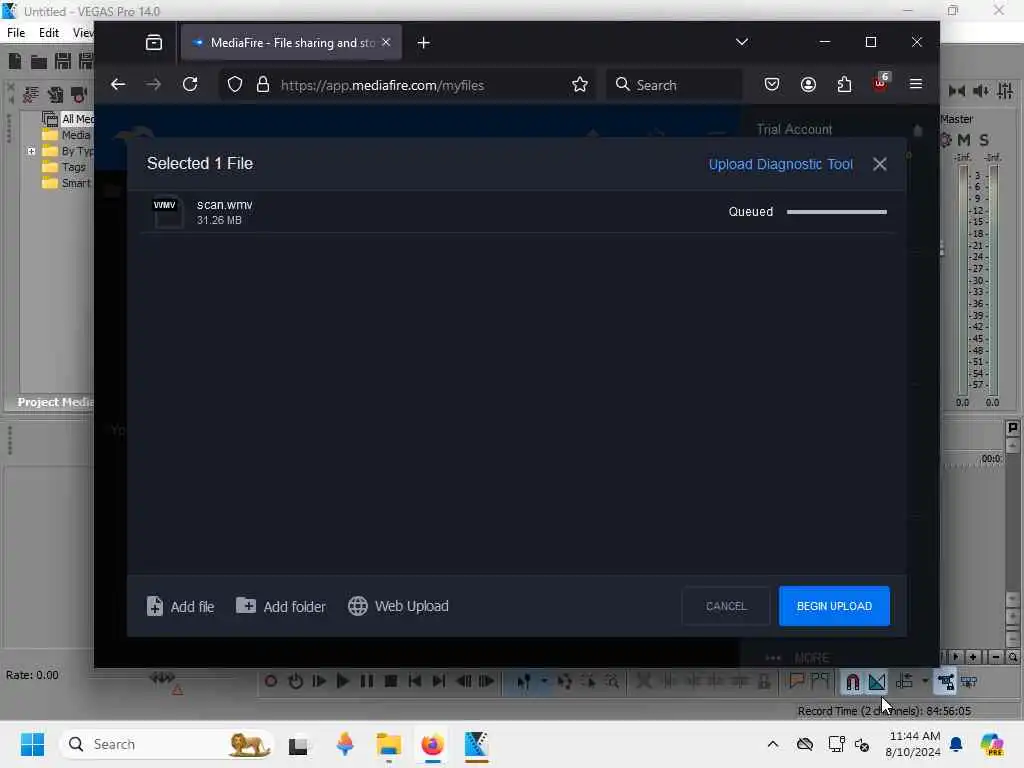Reload the MediaFire page
The image size is (1024, 768).
190,85
